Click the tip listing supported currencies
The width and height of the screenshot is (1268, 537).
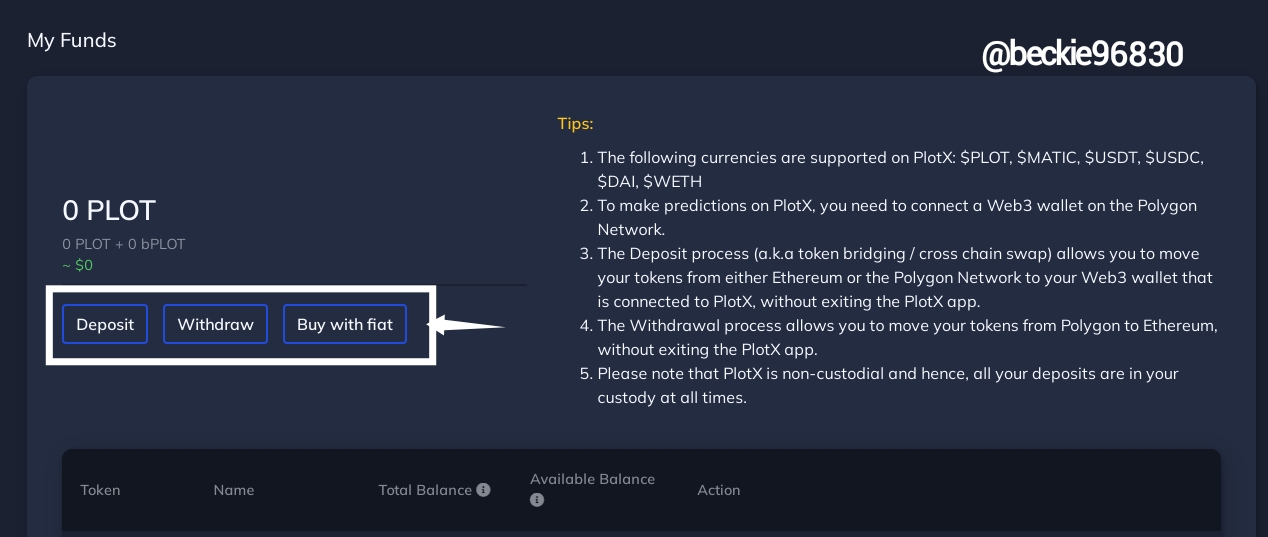pos(900,169)
